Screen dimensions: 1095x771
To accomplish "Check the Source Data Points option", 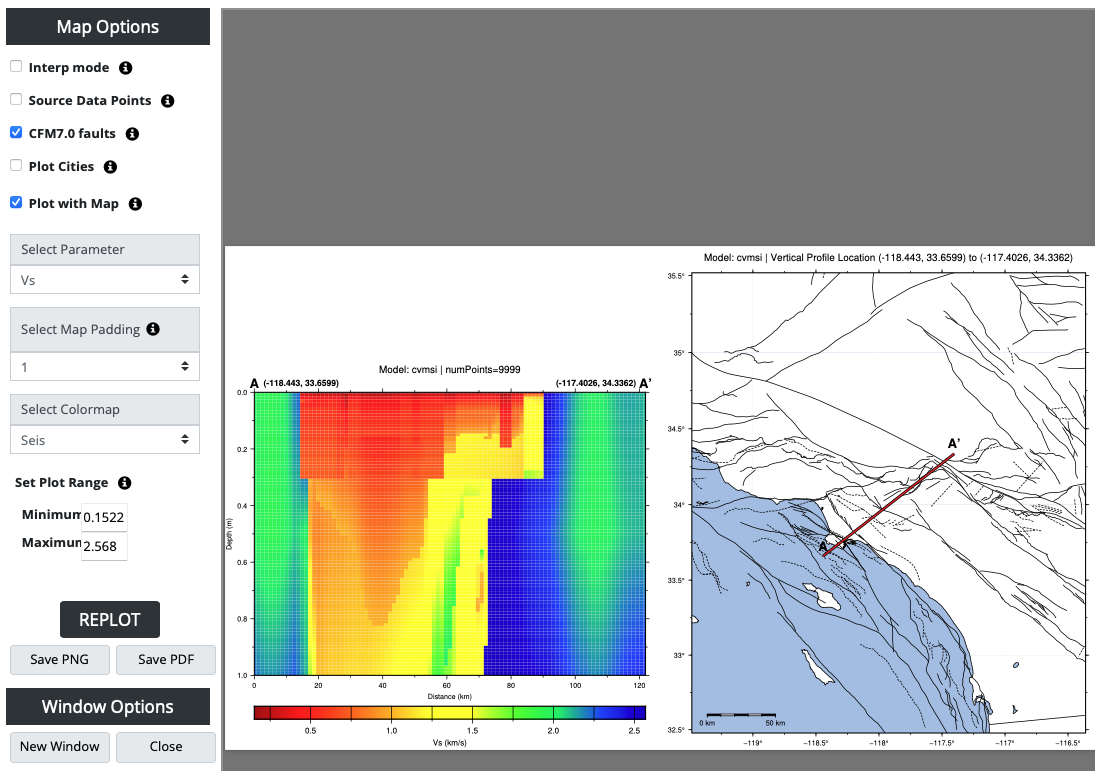I will 16,100.
